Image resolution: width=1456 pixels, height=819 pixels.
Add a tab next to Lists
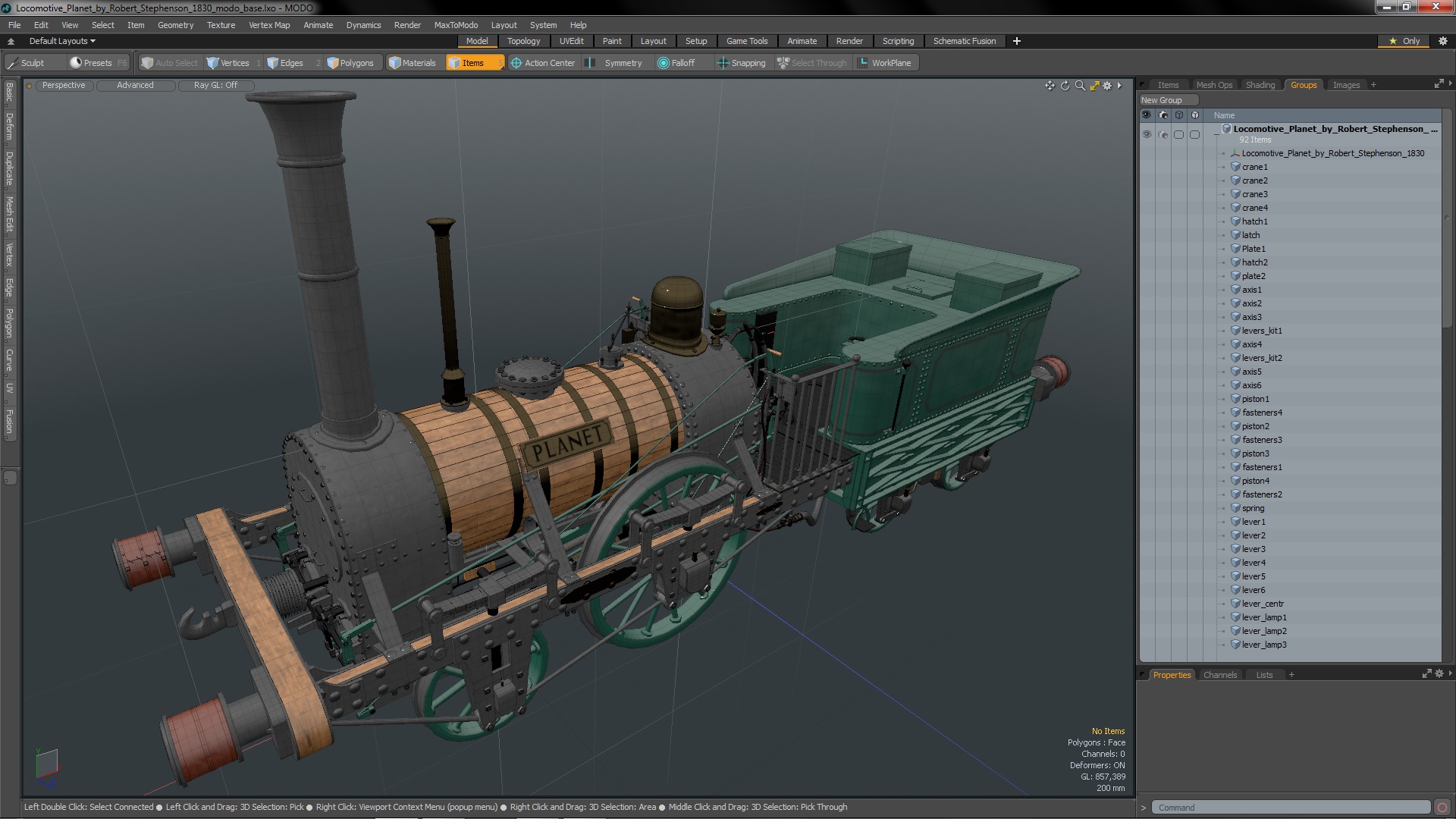pyautogui.click(x=1291, y=675)
